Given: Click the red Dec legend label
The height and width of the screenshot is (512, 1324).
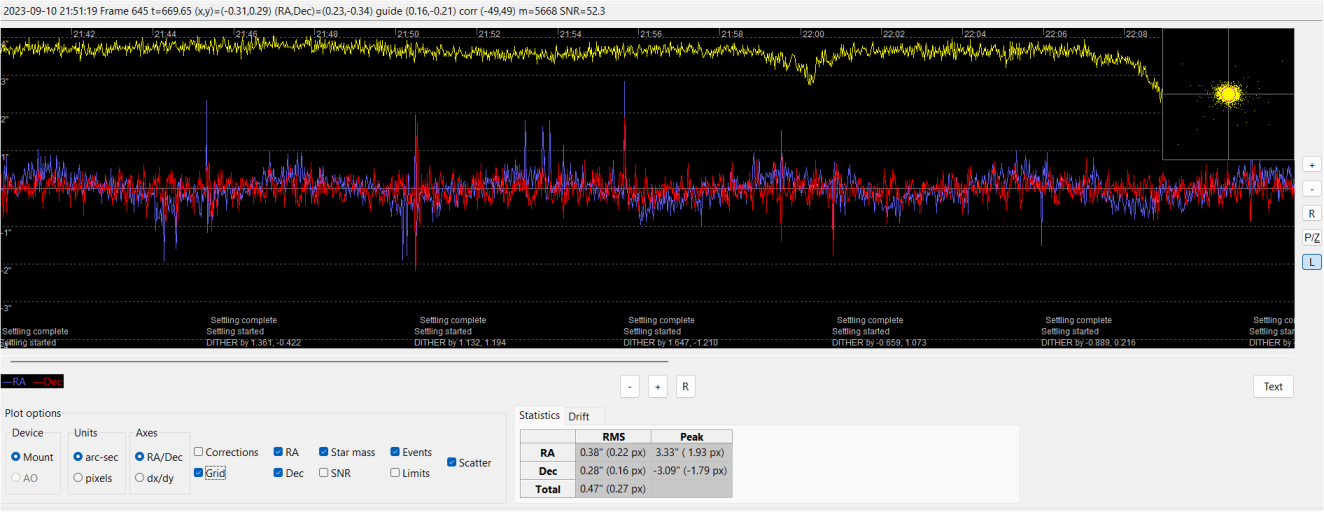Looking at the screenshot, I should [x=47, y=382].
